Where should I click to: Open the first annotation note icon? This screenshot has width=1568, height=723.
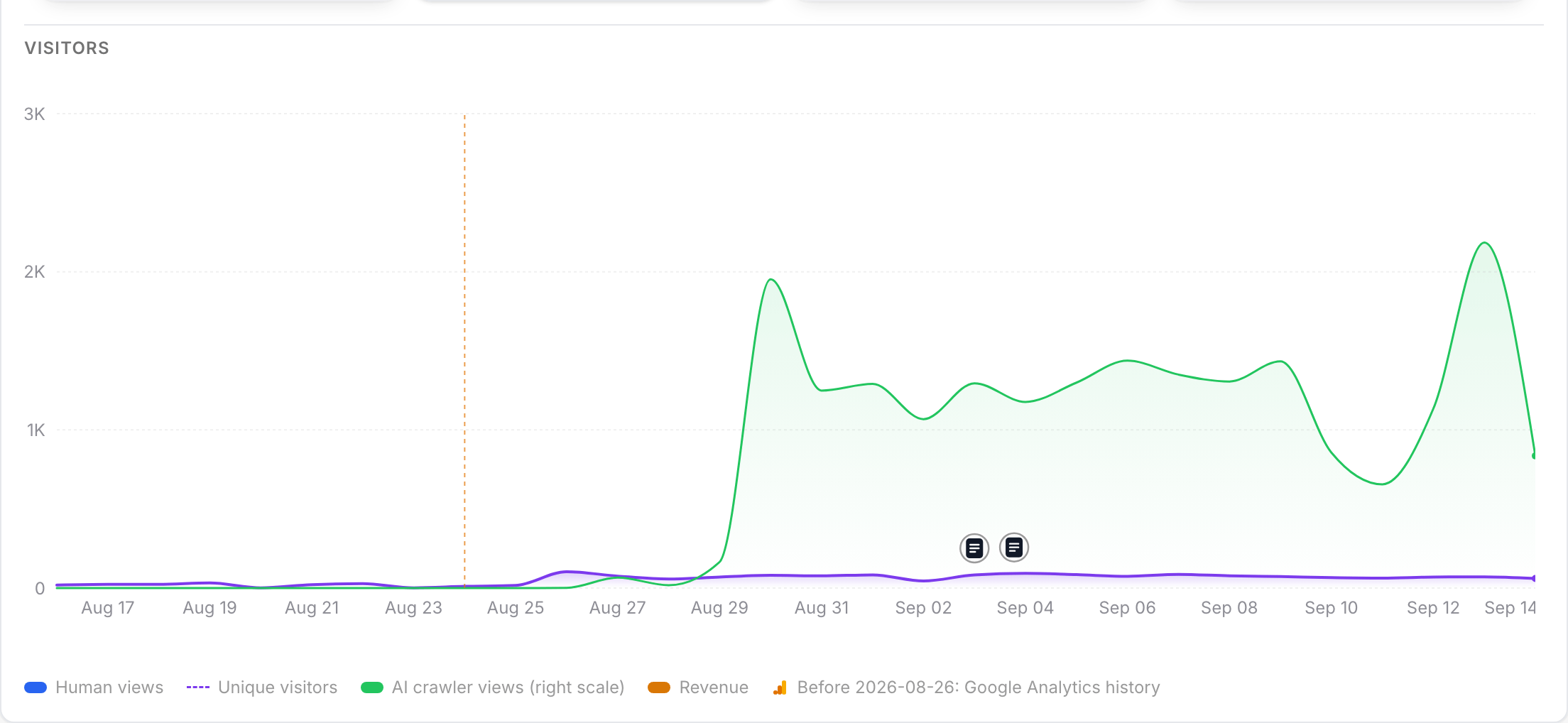974,548
